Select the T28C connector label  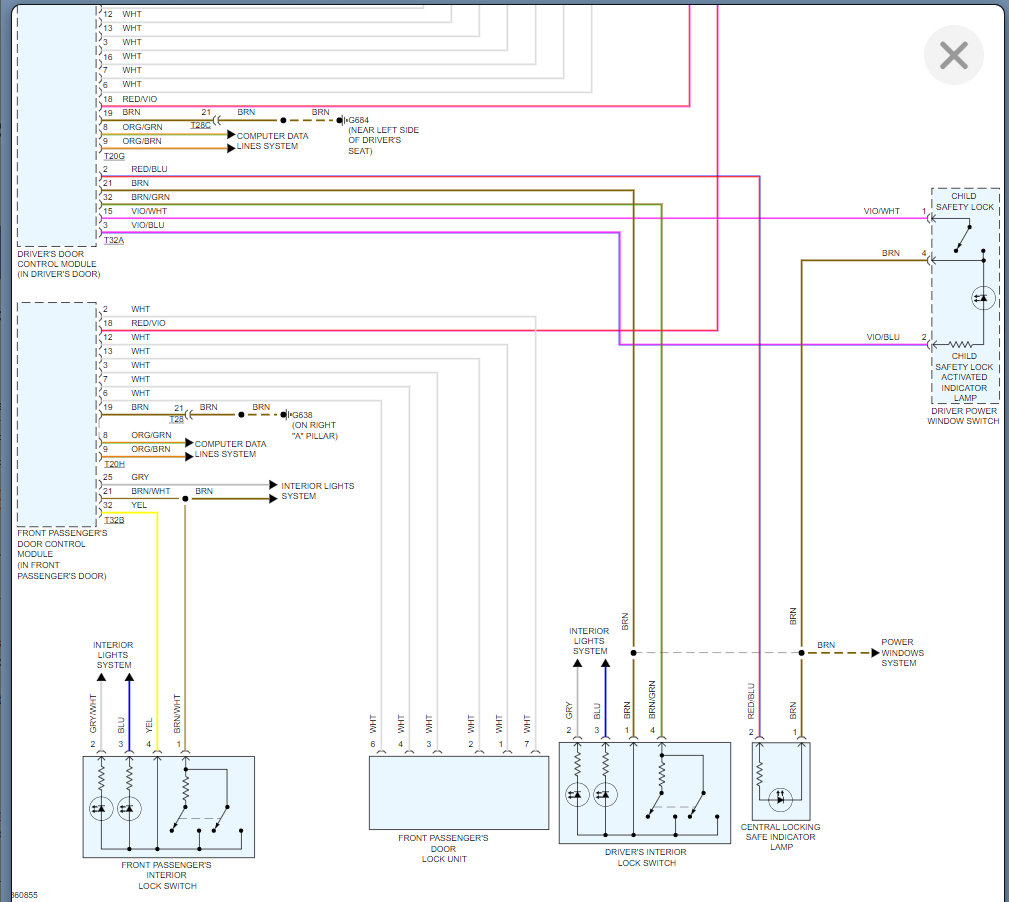pyautogui.click(x=201, y=125)
